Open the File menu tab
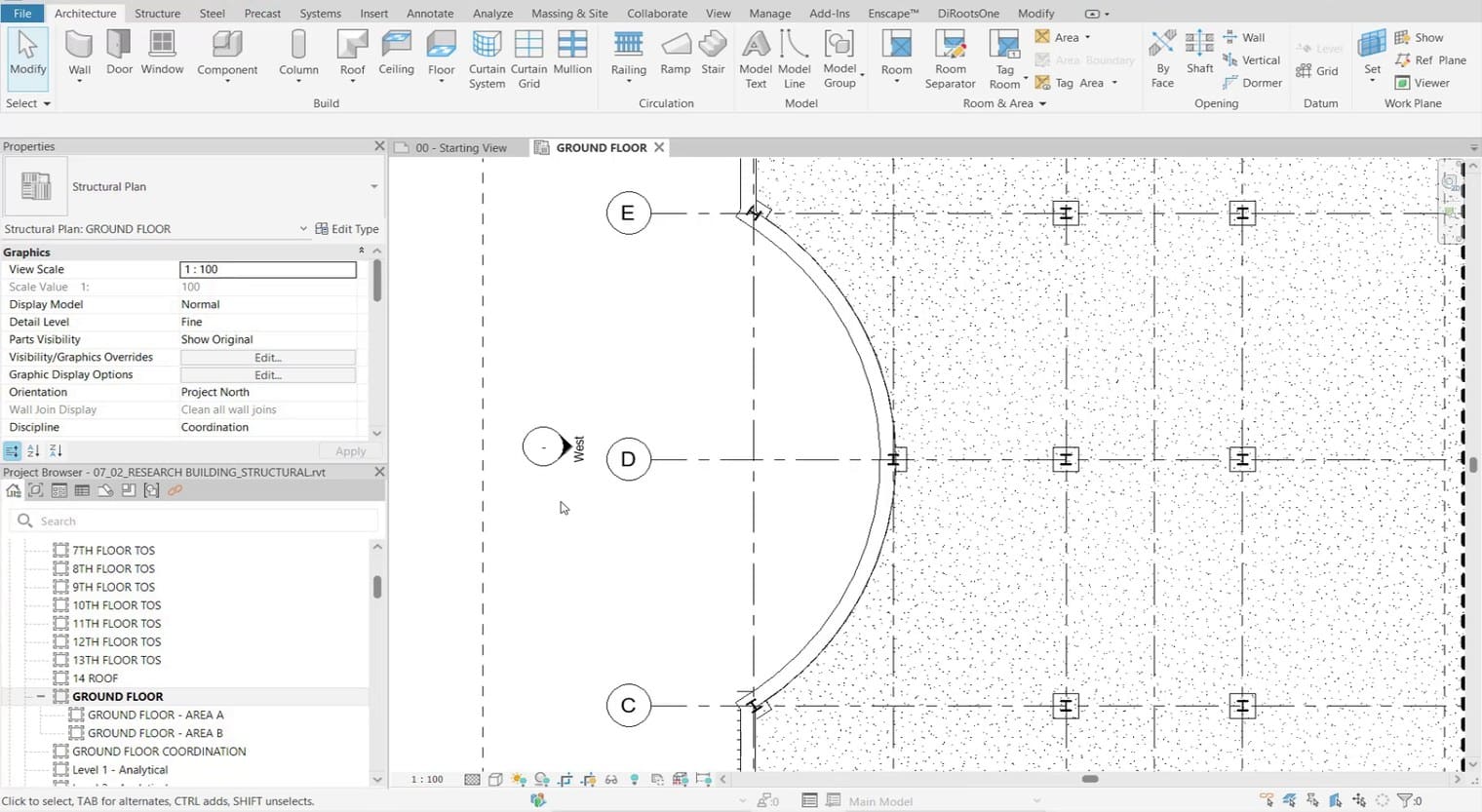 22,13
